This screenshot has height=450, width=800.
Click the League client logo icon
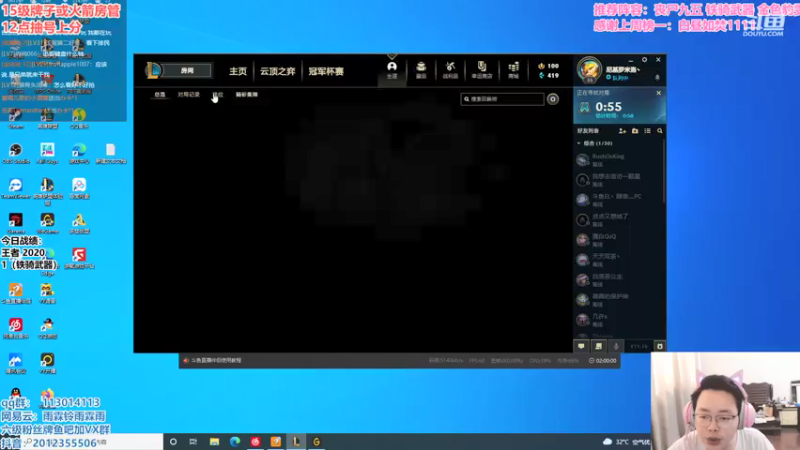pyautogui.click(x=153, y=70)
